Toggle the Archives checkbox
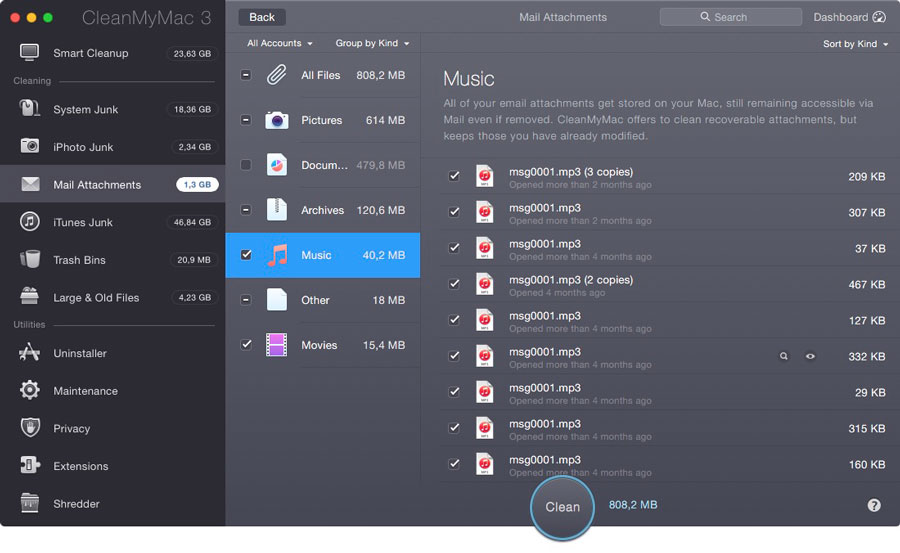Viewport: 900px width, 553px height. click(246, 210)
